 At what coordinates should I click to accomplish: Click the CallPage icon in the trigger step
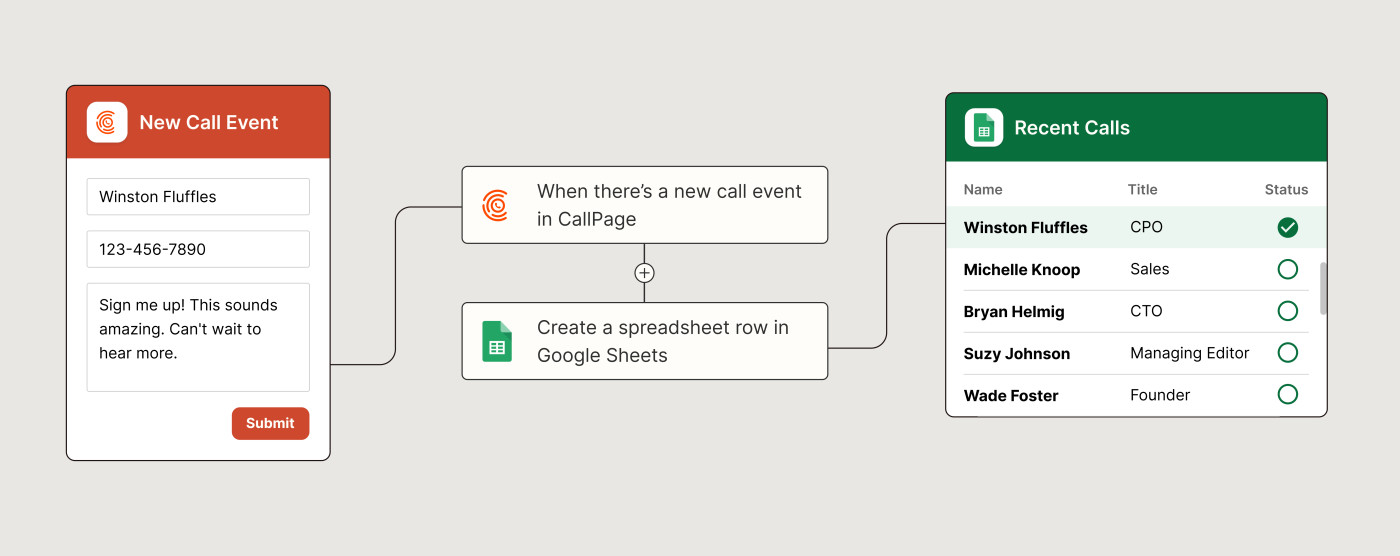(496, 205)
